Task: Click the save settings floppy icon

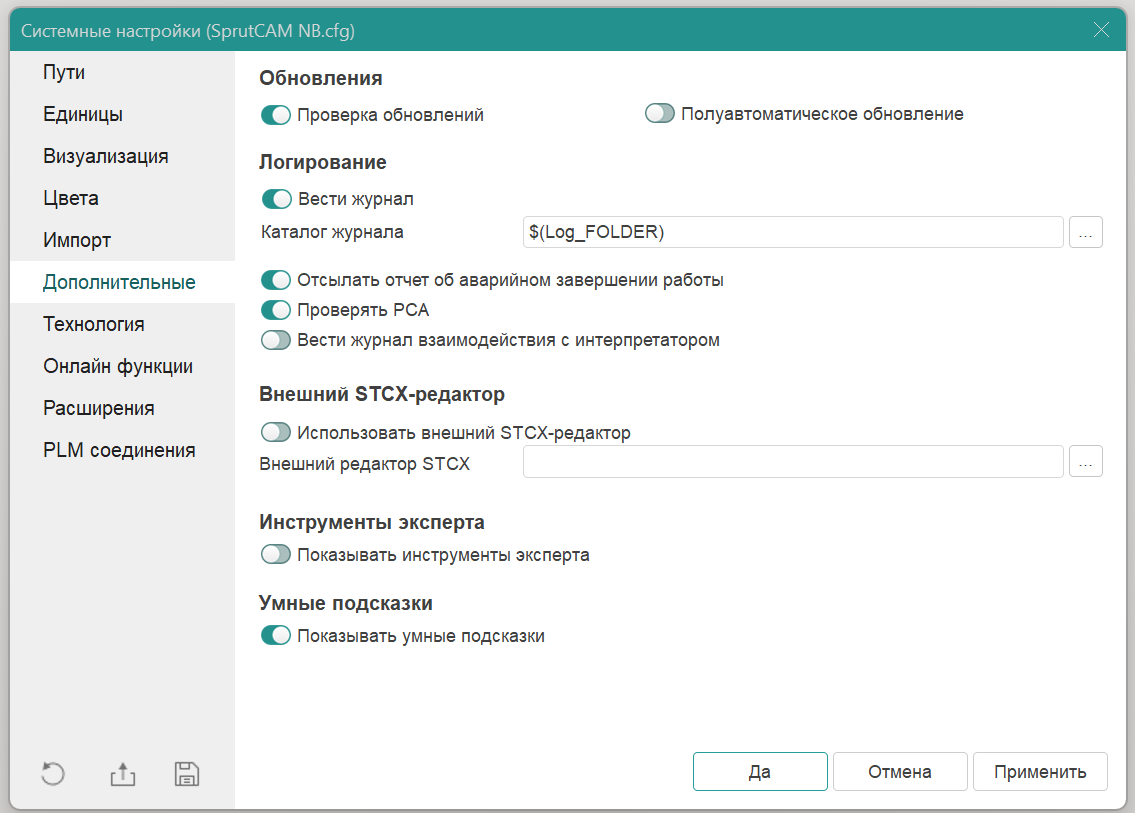Action: click(x=187, y=774)
